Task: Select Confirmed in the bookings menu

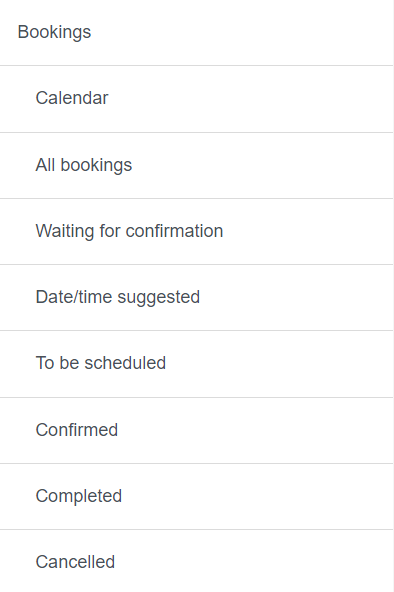Action: (196, 430)
